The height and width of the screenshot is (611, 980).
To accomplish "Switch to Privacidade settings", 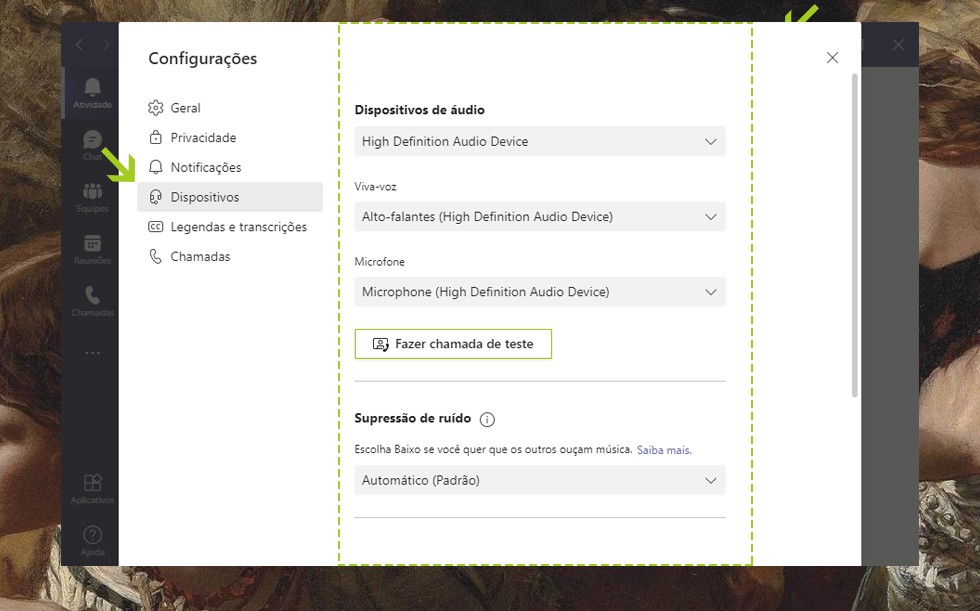I will click(203, 138).
